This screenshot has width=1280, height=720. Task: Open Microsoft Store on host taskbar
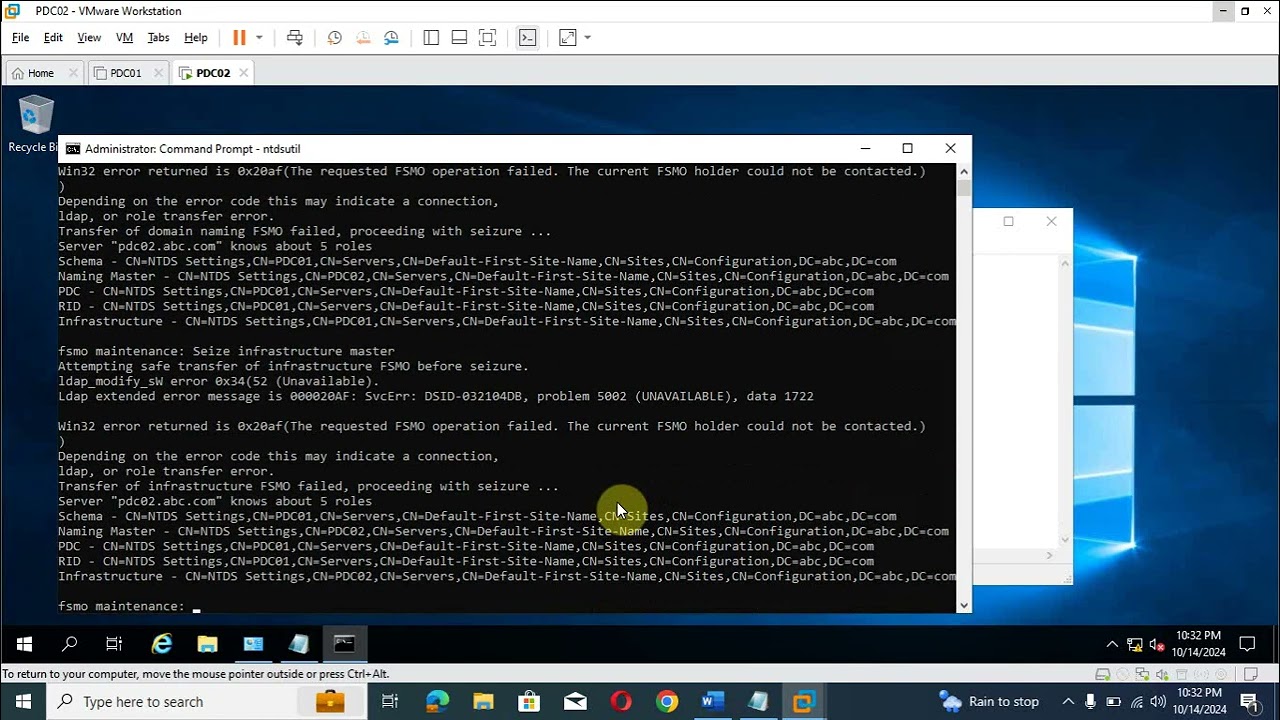click(x=529, y=702)
